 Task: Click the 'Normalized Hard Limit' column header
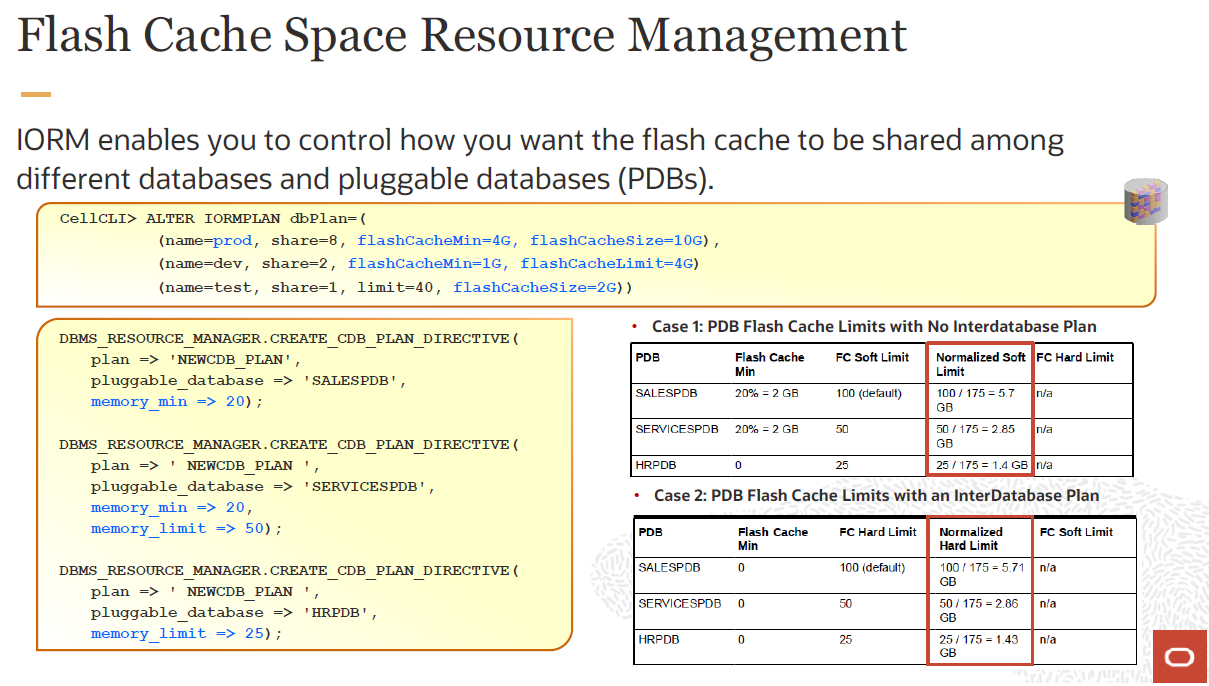coord(970,539)
